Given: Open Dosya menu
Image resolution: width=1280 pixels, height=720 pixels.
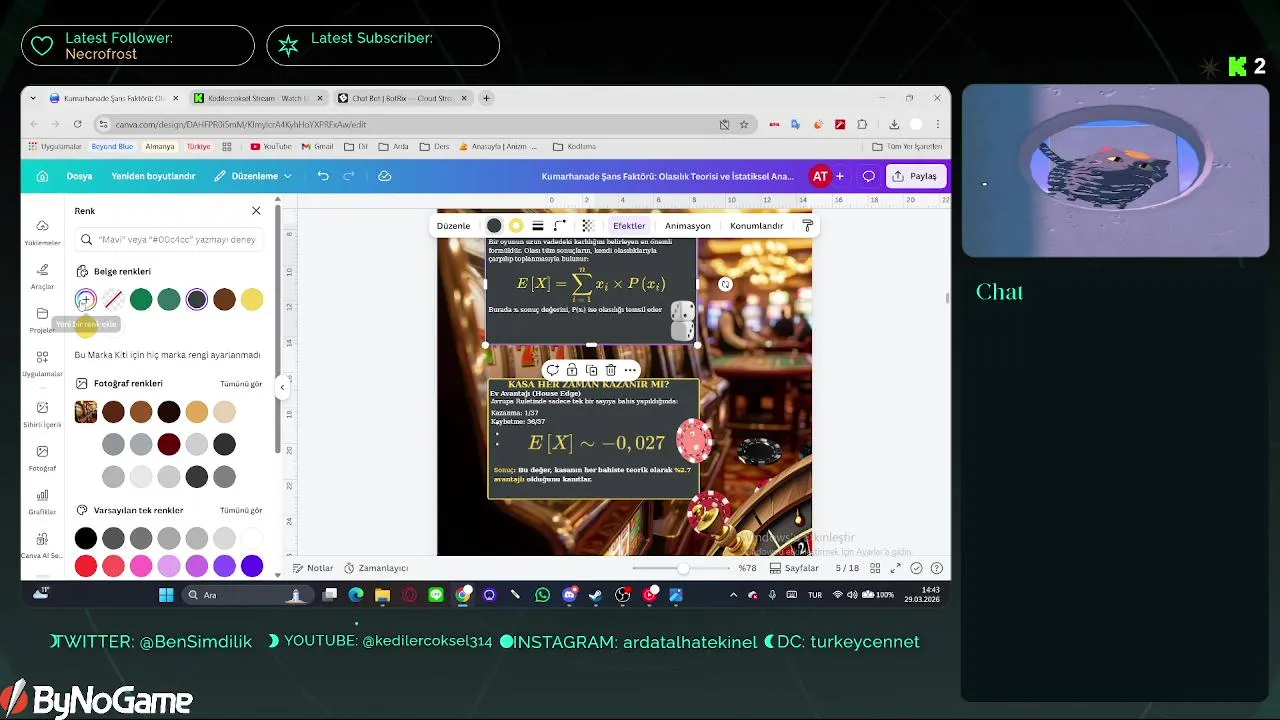Looking at the screenshot, I should coord(79,176).
